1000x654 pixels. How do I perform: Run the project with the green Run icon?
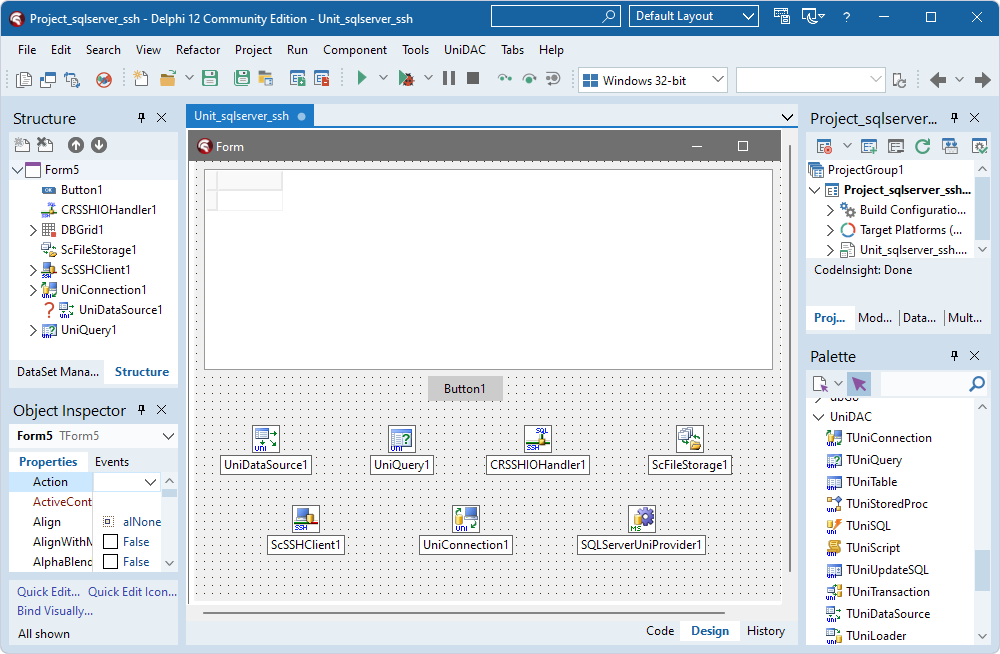(x=361, y=77)
